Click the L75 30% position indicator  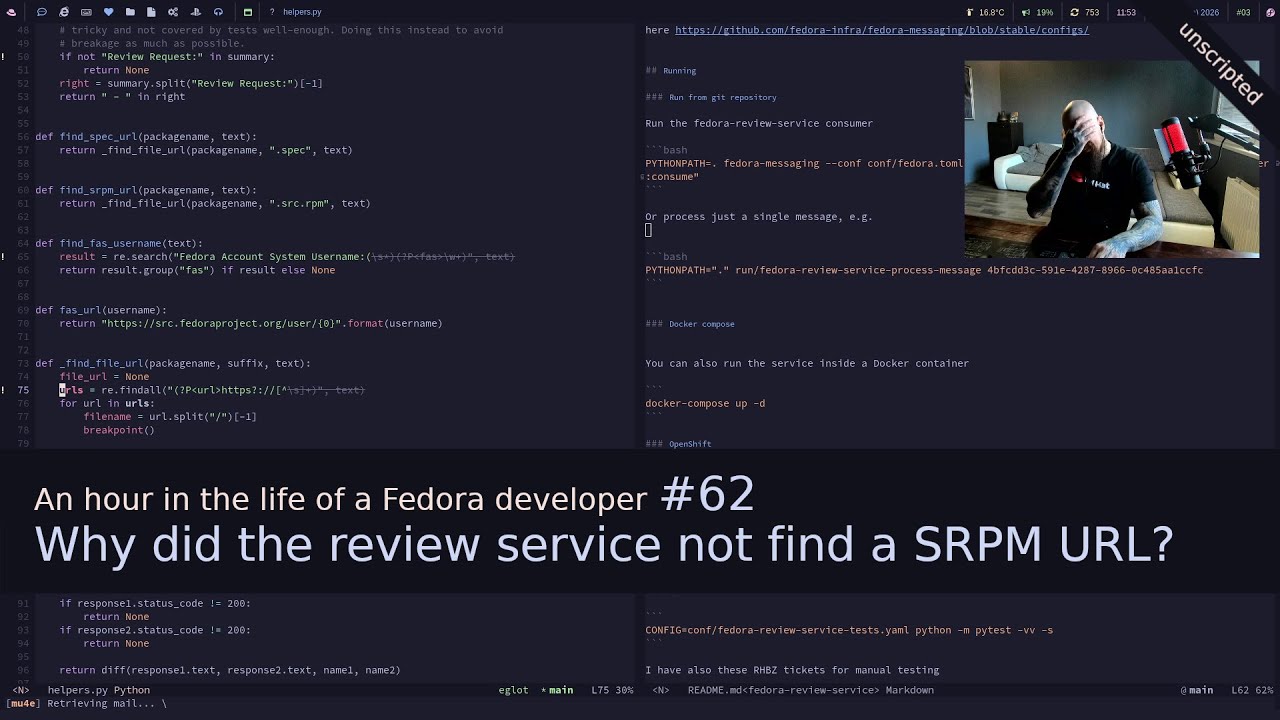coord(612,690)
